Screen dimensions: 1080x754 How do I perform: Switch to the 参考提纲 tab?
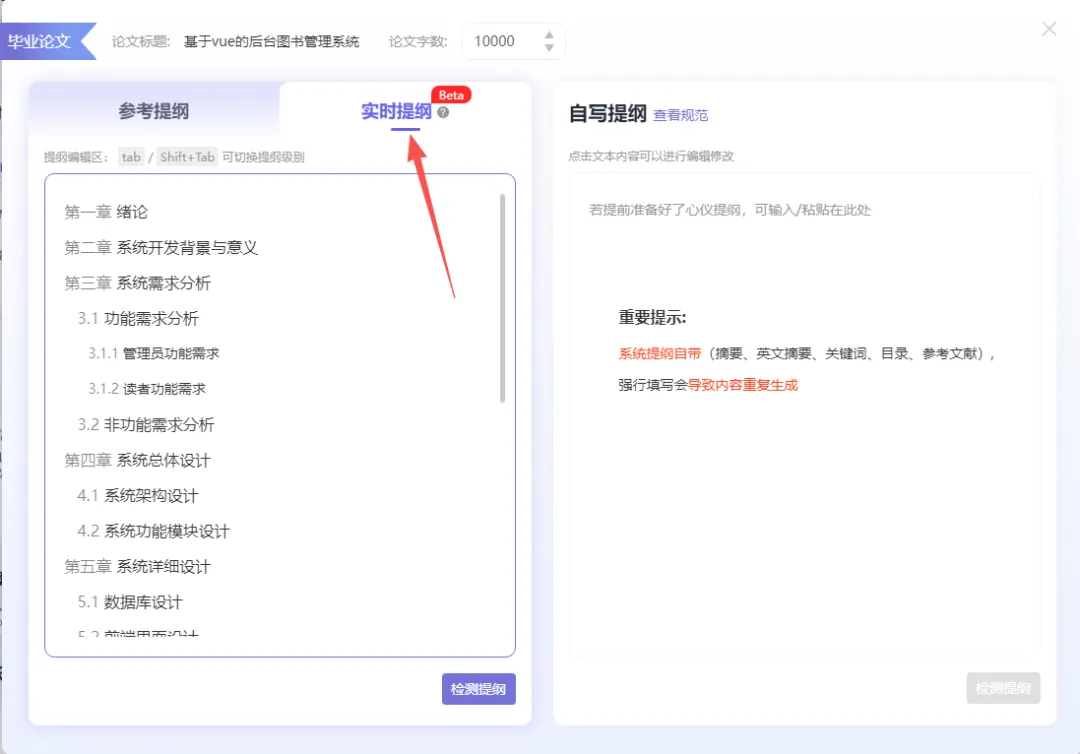point(155,110)
